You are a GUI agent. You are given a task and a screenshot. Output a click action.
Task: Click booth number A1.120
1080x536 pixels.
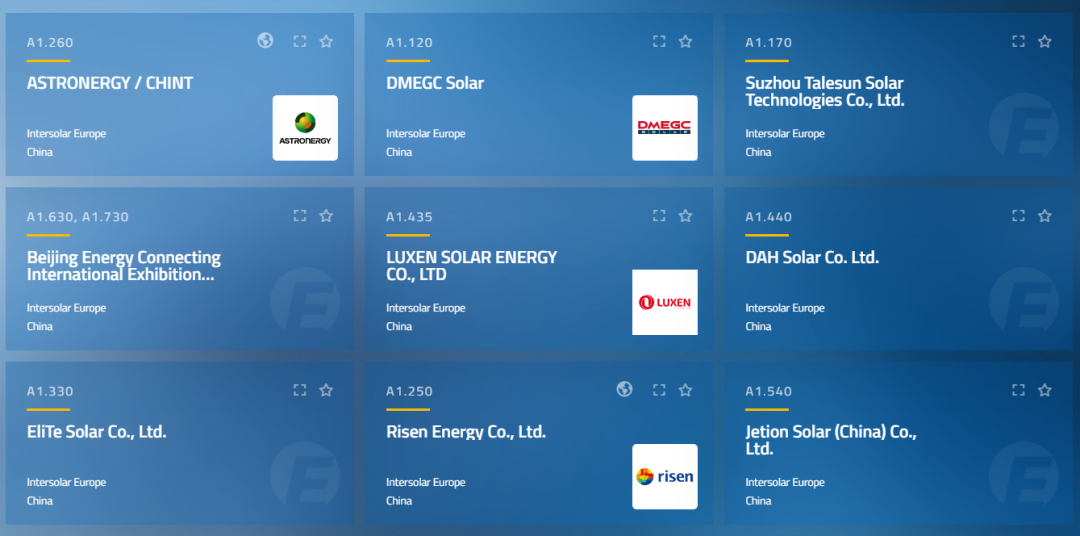pyautogui.click(x=409, y=43)
